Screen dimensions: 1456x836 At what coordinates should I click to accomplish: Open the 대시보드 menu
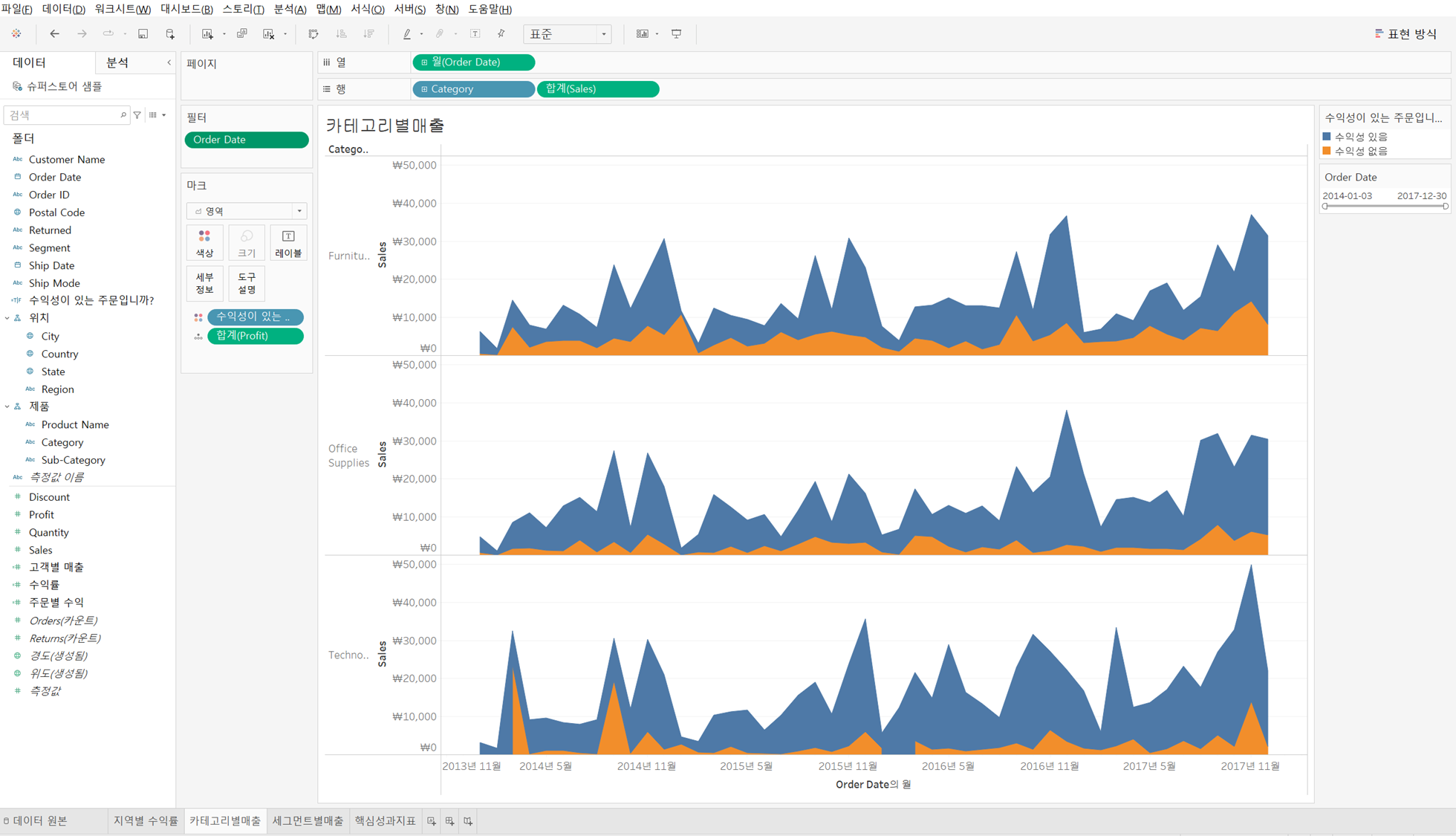(x=186, y=9)
